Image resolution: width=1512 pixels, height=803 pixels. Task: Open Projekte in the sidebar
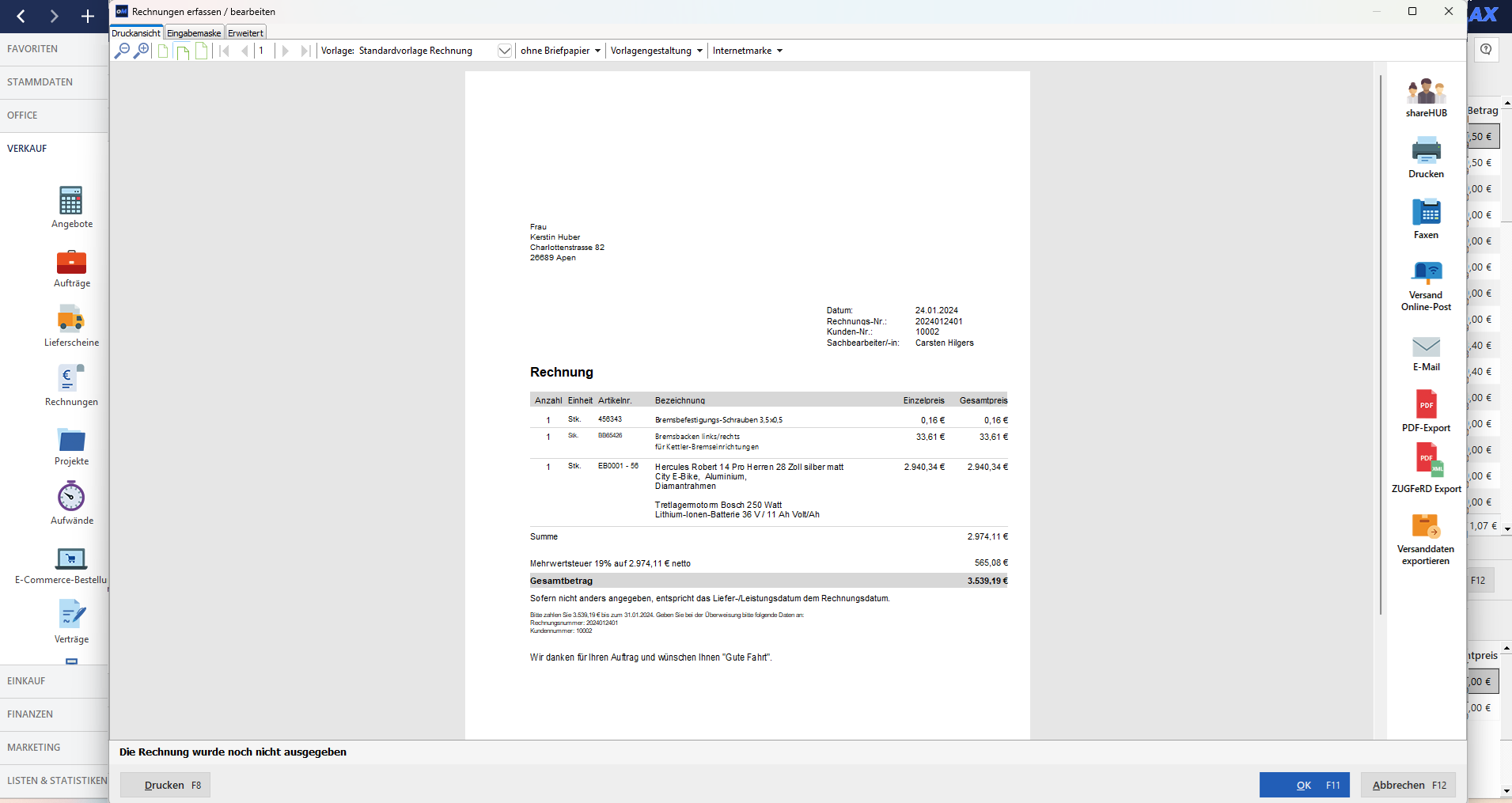(71, 447)
